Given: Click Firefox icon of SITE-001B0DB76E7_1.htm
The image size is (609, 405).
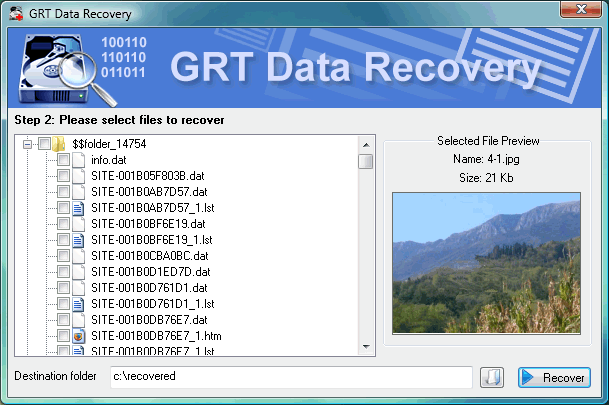Looking at the screenshot, I should 78,336.
